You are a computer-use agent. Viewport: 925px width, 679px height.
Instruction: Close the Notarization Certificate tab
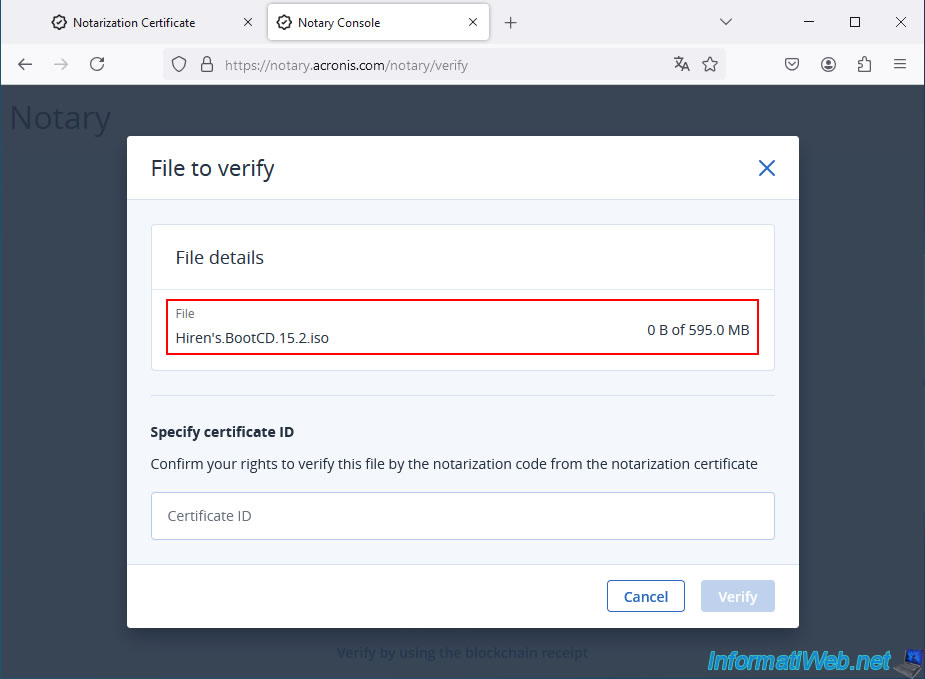tap(248, 22)
